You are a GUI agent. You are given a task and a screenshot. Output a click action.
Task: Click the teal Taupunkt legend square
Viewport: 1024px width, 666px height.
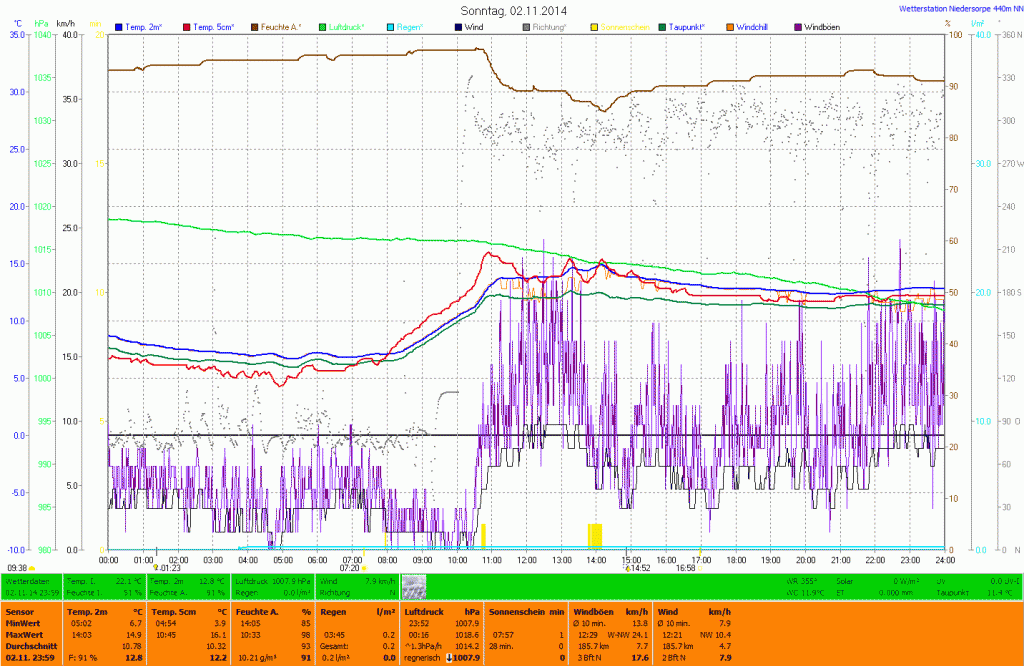662,26
